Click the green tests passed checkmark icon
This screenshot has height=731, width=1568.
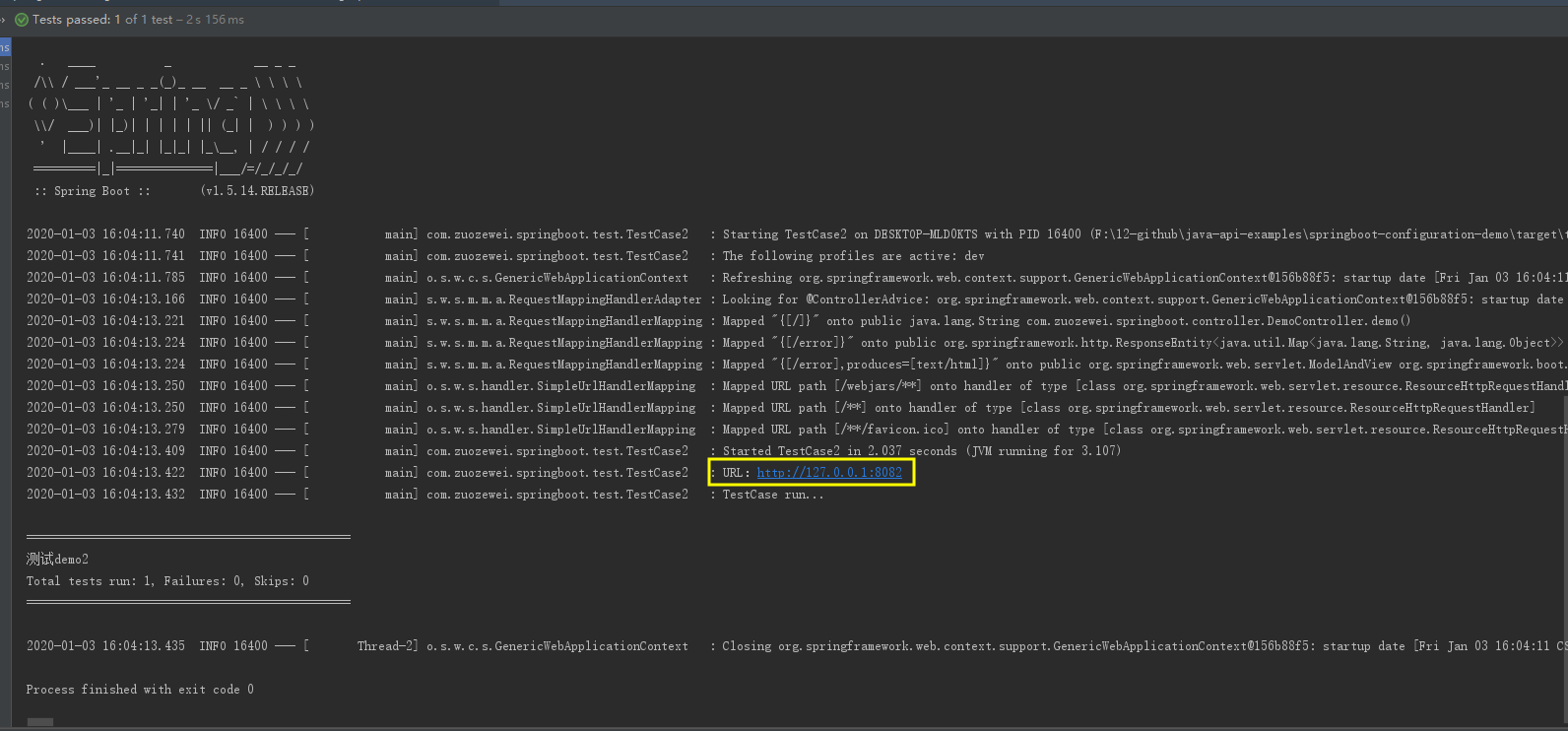[22, 20]
